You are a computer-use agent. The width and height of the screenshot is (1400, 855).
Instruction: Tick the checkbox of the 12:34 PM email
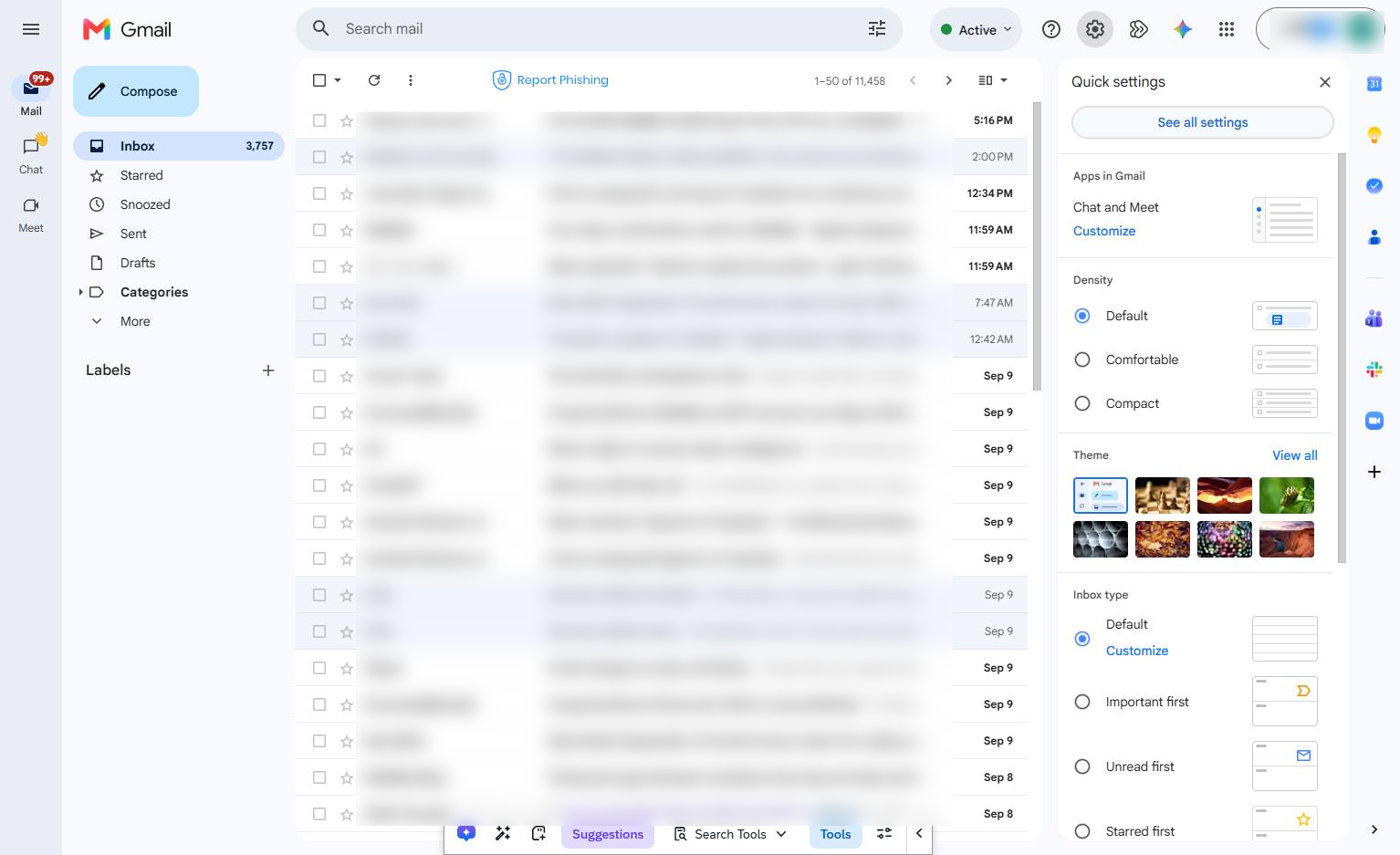(x=319, y=193)
